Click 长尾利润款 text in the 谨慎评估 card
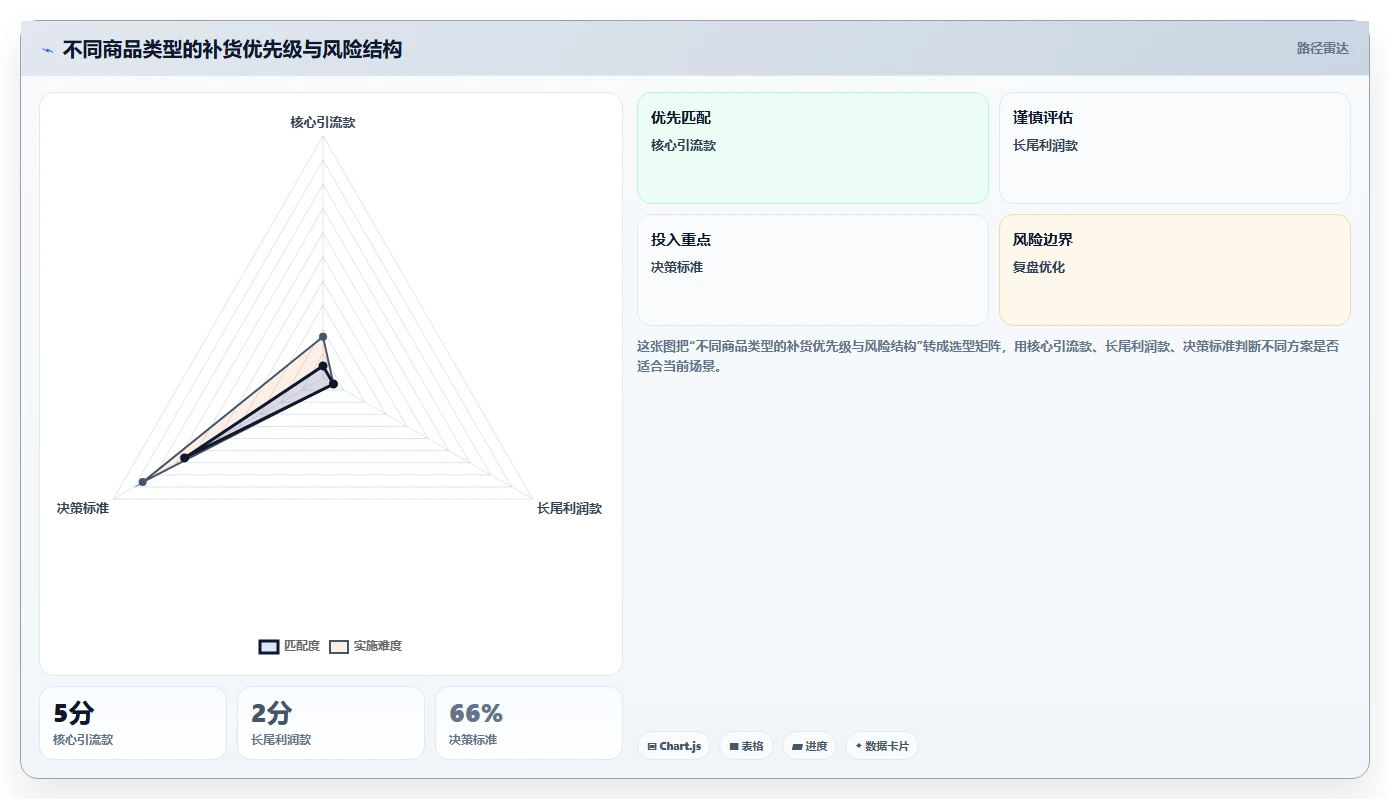This screenshot has width=1390, height=799. click(1045, 145)
